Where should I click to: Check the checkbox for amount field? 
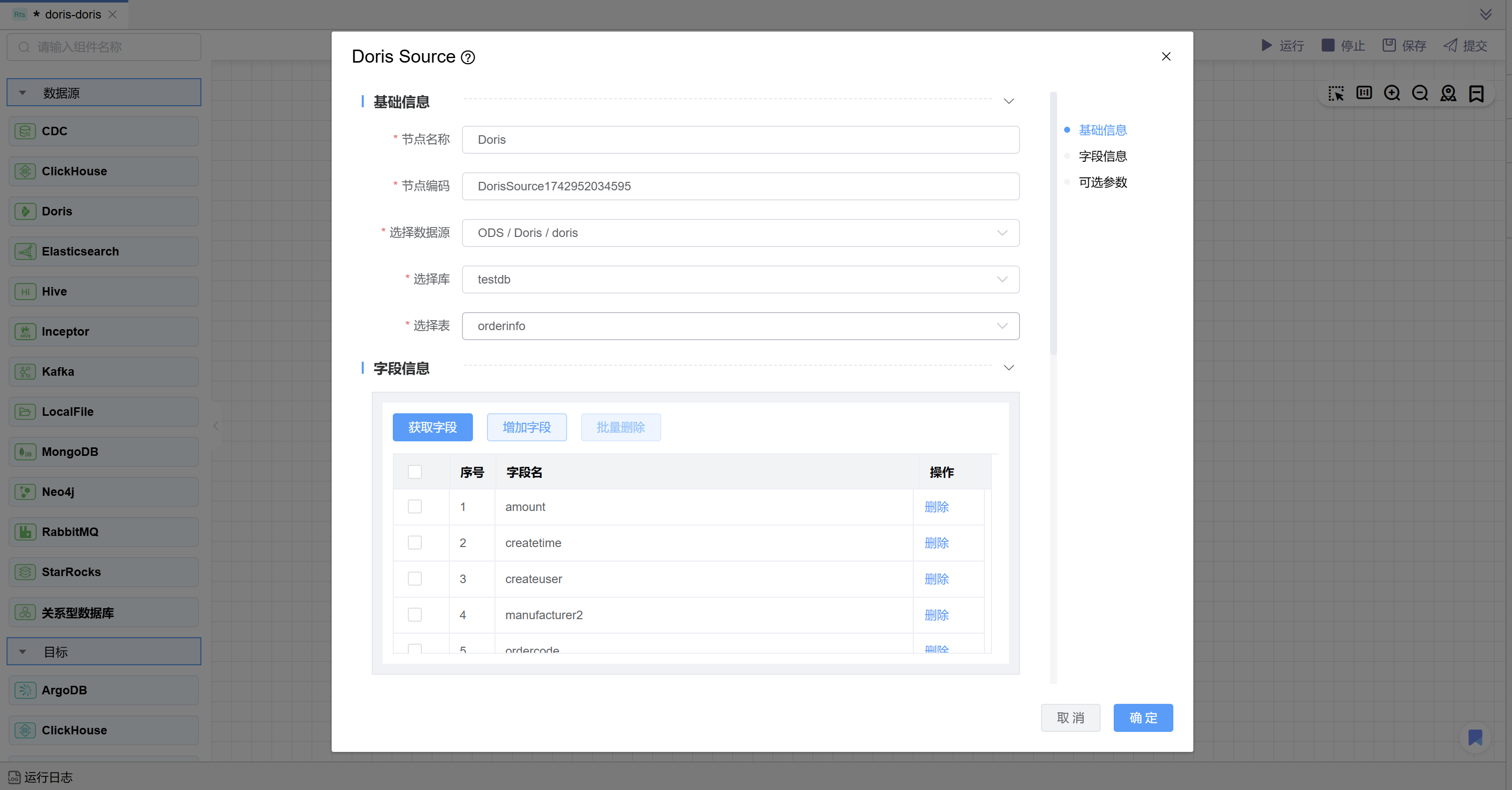(414, 506)
